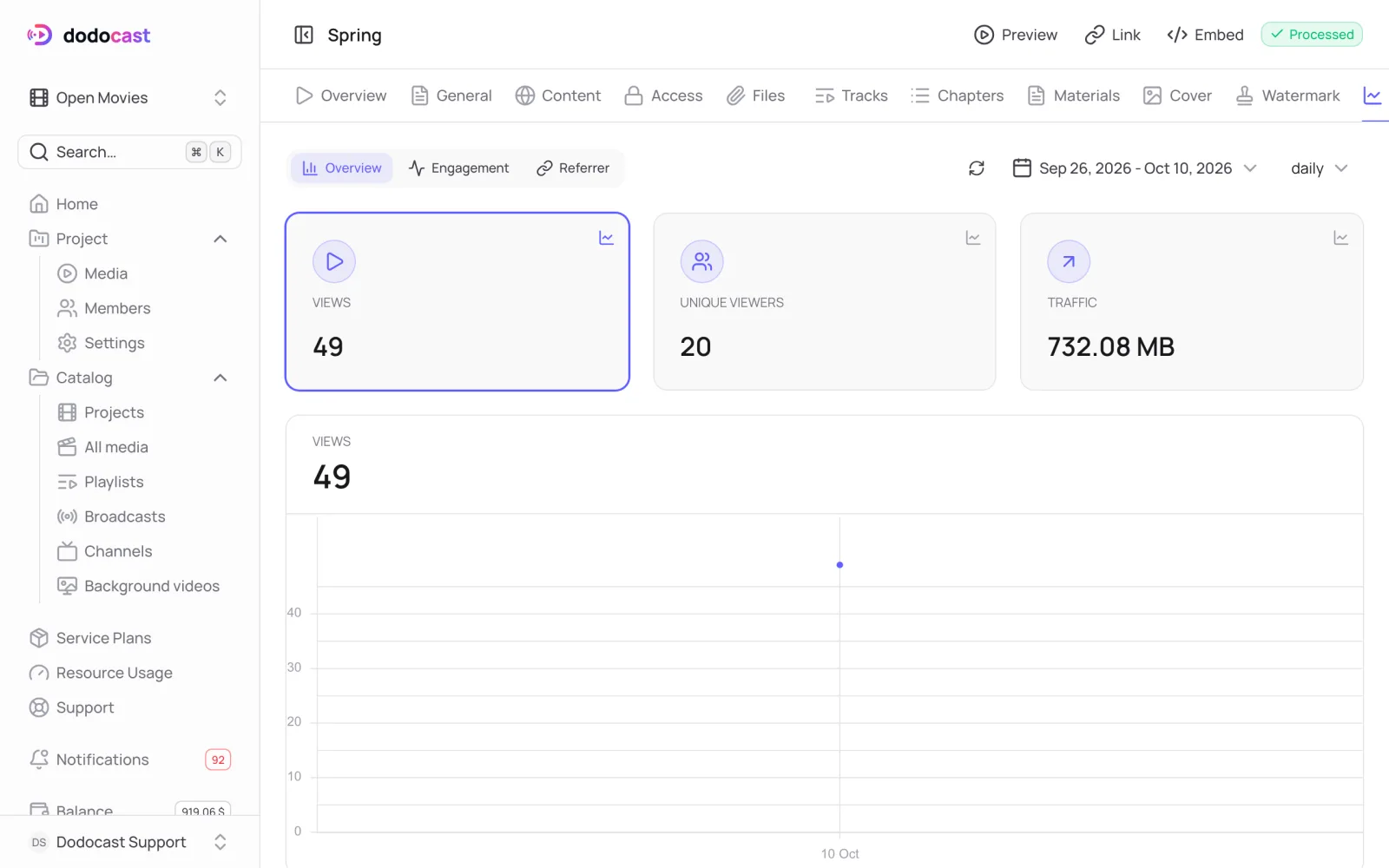Go to Playlists in sidebar

tap(101, 482)
